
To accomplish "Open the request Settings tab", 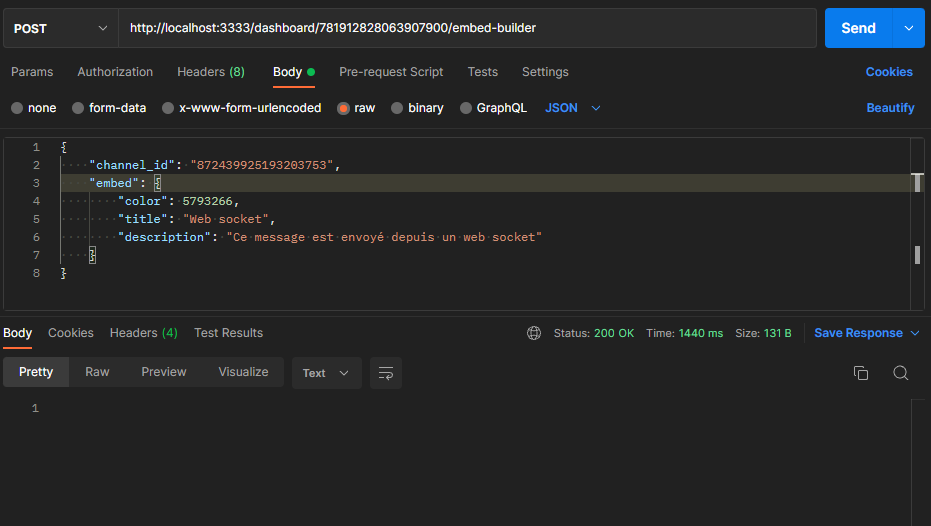I will click(545, 72).
